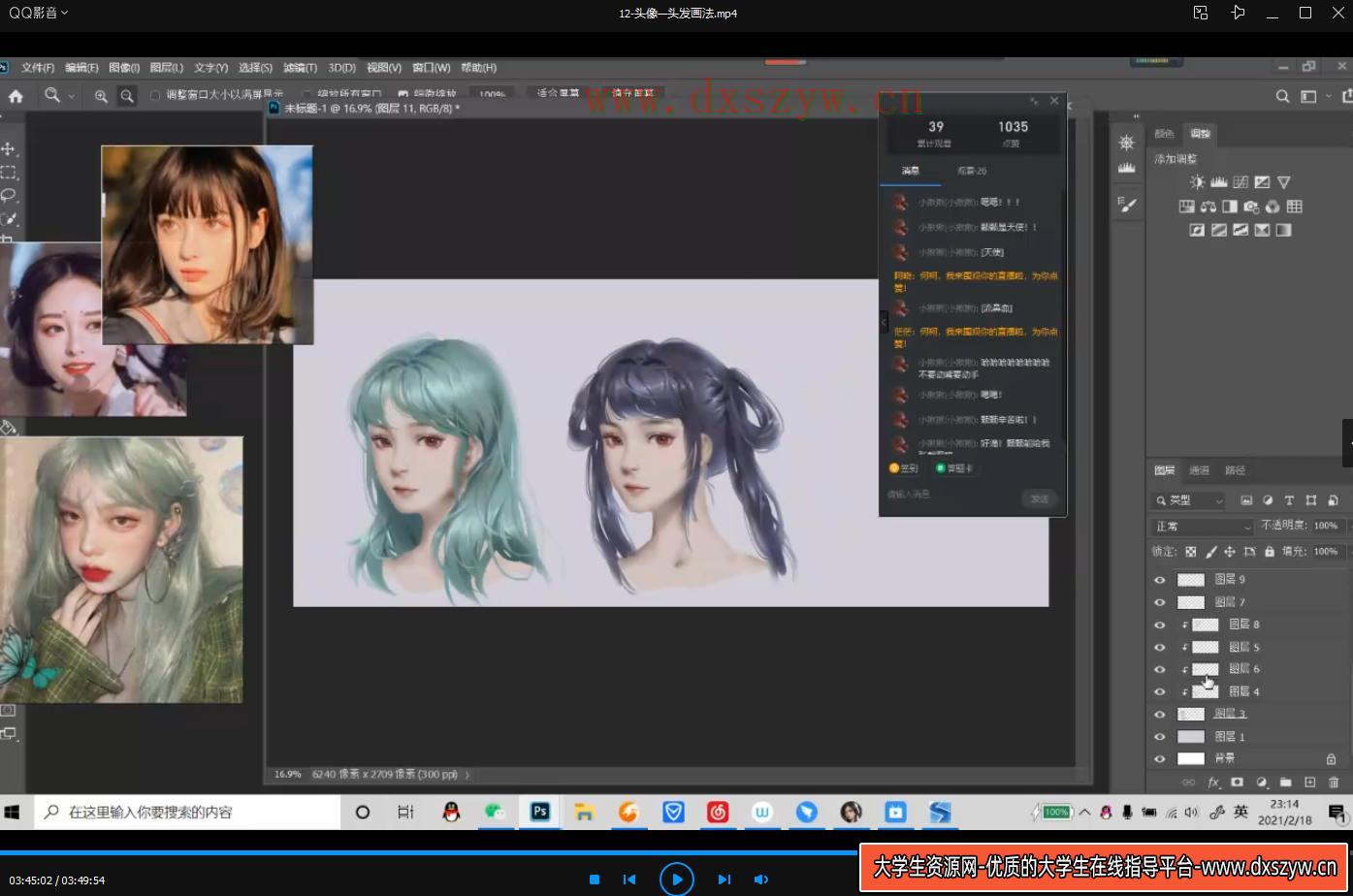Add Vibrance adjustment triangle icon
1353x896 pixels.
[1284, 182]
